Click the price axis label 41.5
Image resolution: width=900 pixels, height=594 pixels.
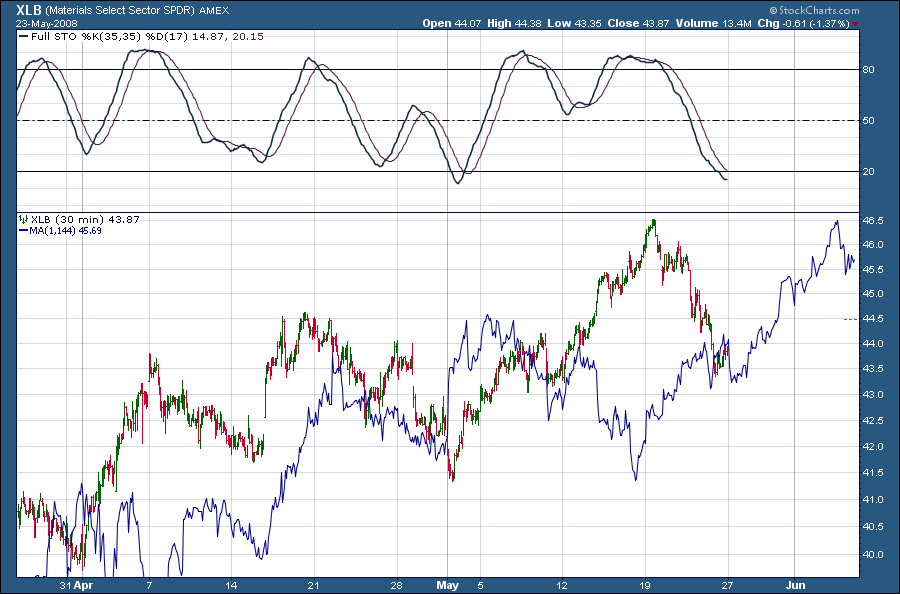872,472
